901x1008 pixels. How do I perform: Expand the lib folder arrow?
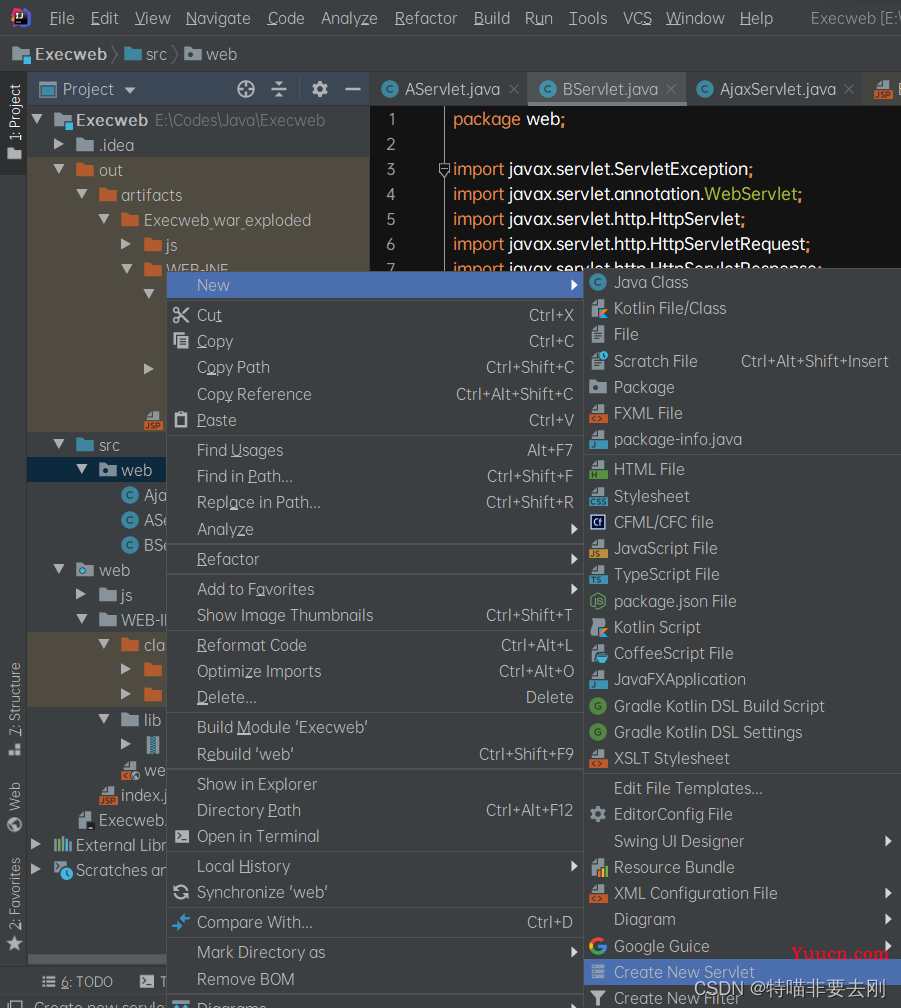[104, 719]
